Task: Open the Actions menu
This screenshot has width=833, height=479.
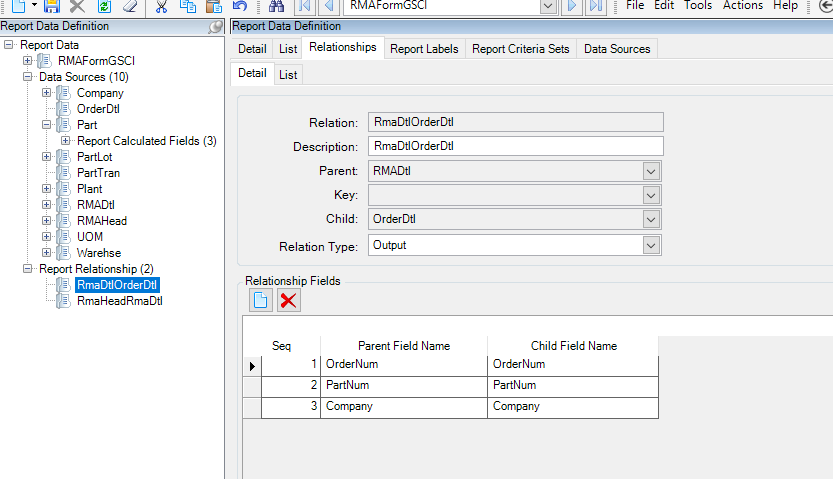Action: coord(742,6)
